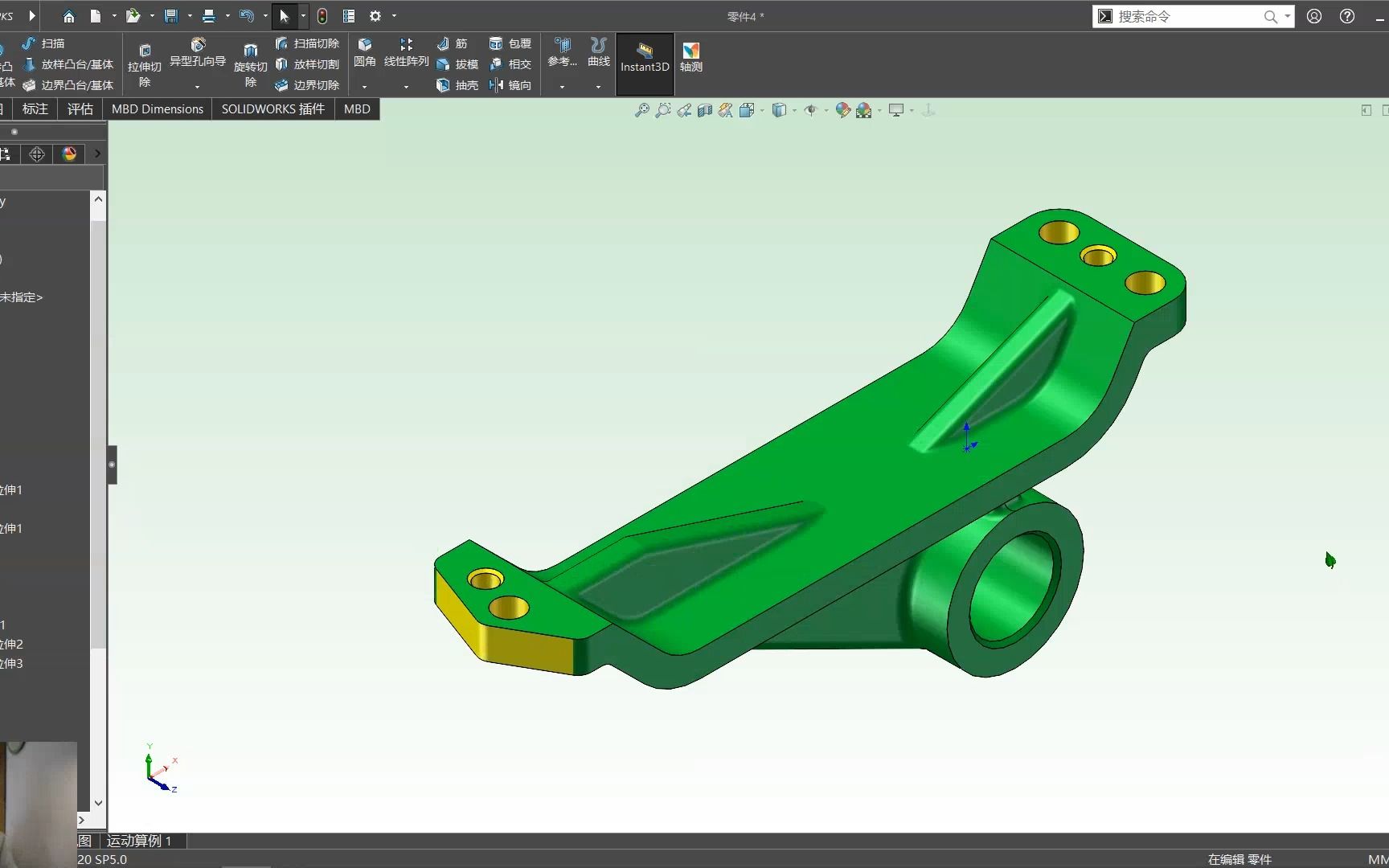The height and width of the screenshot is (868, 1389).
Task: Open the 异型孔向导 hole wizard
Action: click(198, 52)
